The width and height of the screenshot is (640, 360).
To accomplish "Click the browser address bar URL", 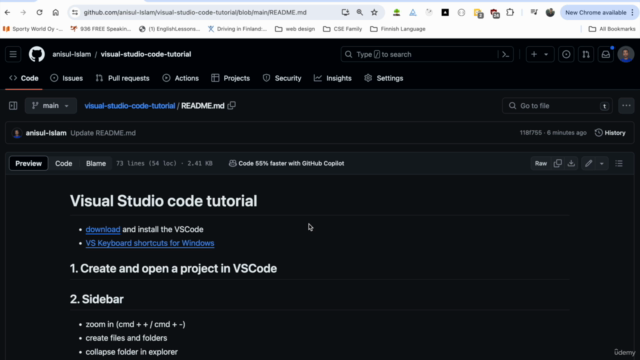I will [x=195, y=13].
